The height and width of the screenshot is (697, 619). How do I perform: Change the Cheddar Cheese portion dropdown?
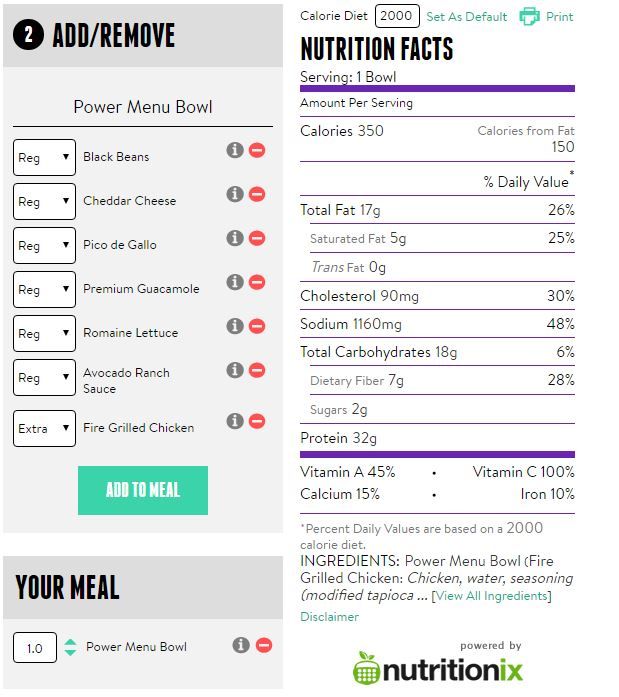pyautogui.click(x=44, y=201)
